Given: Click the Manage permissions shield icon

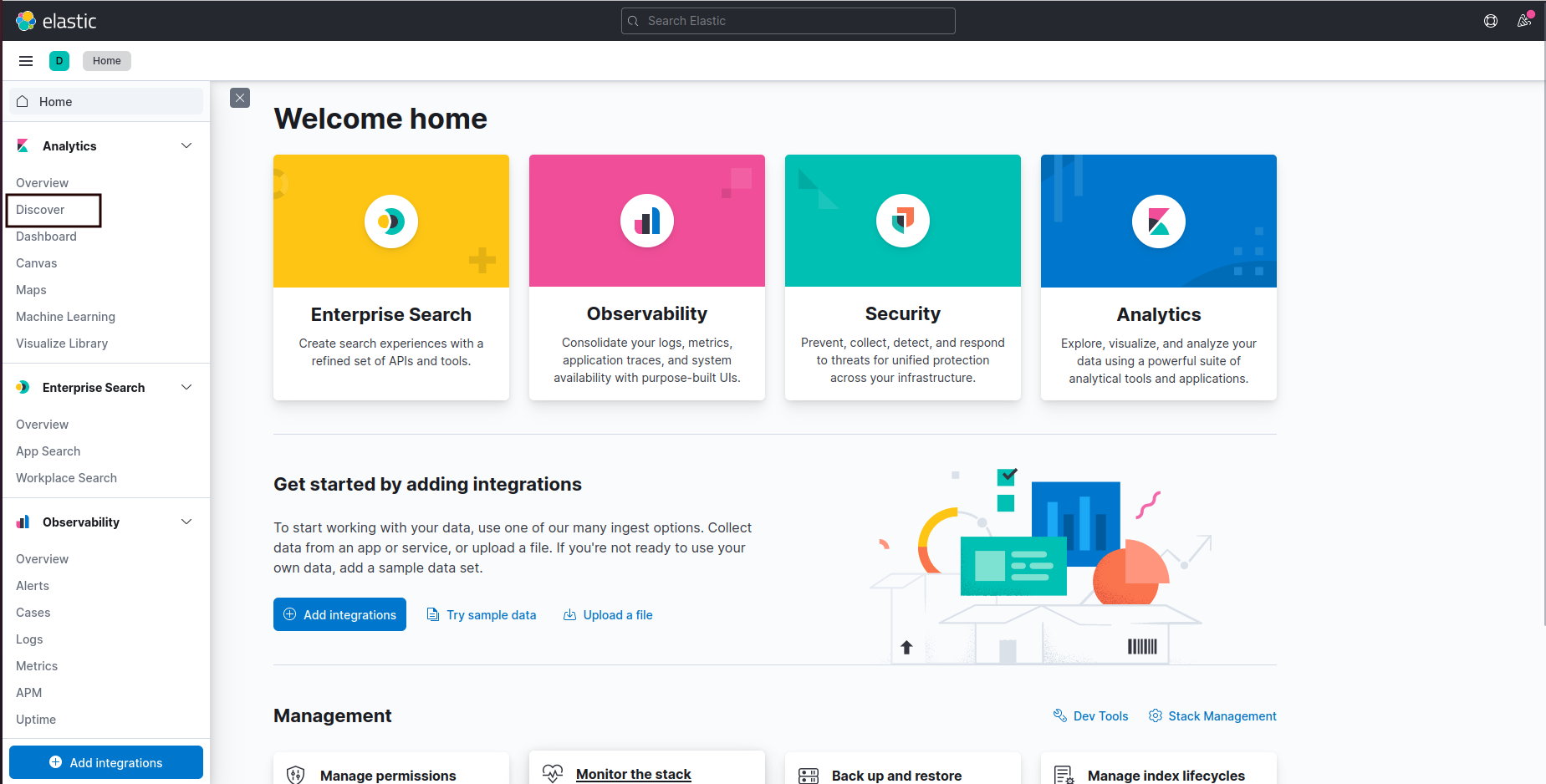Looking at the screenshot, I should [x=295, y=775].
